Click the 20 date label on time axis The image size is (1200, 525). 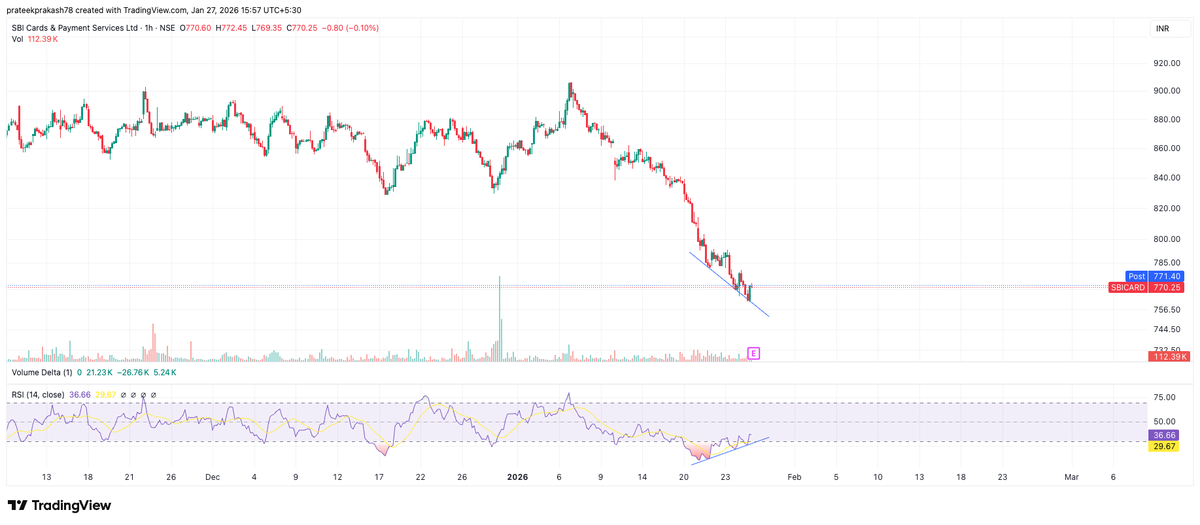(x=684, y=478)
